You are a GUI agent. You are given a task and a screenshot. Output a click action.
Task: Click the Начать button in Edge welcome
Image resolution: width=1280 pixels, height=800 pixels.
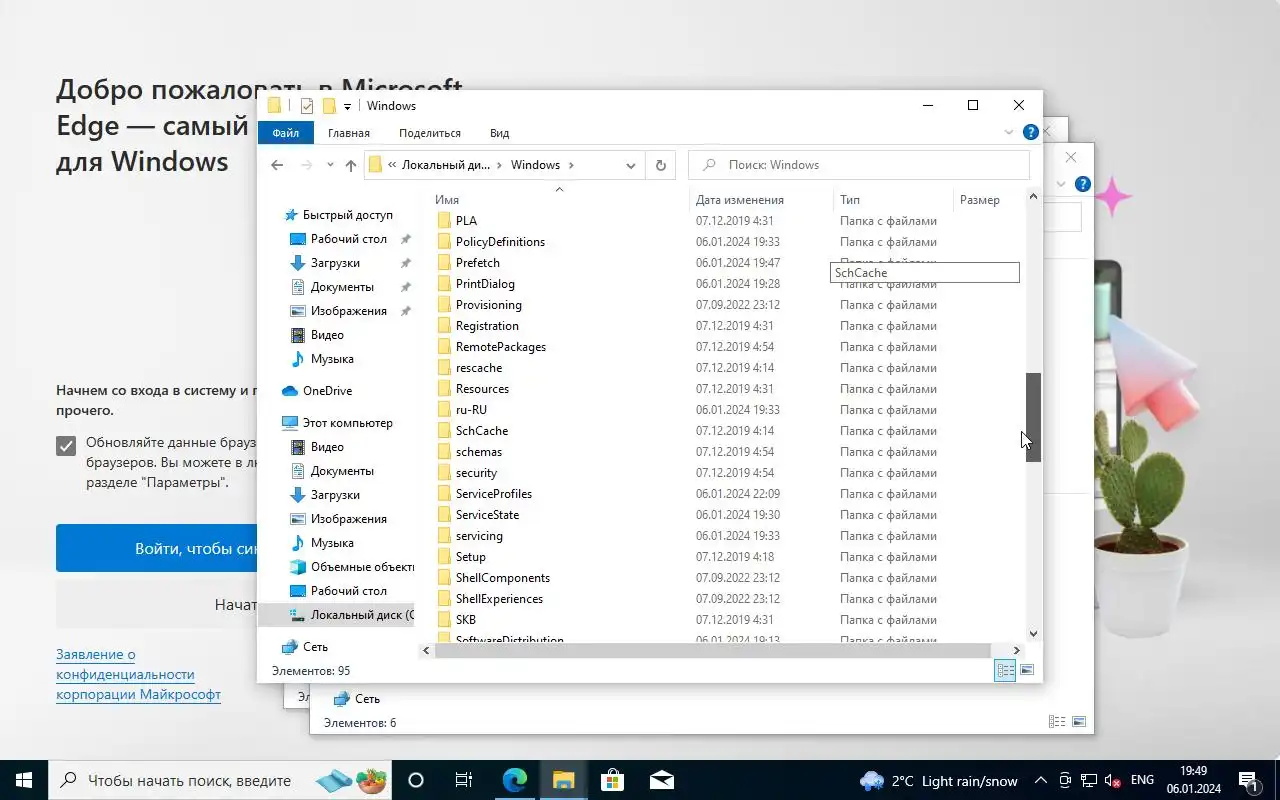point(157,604)
